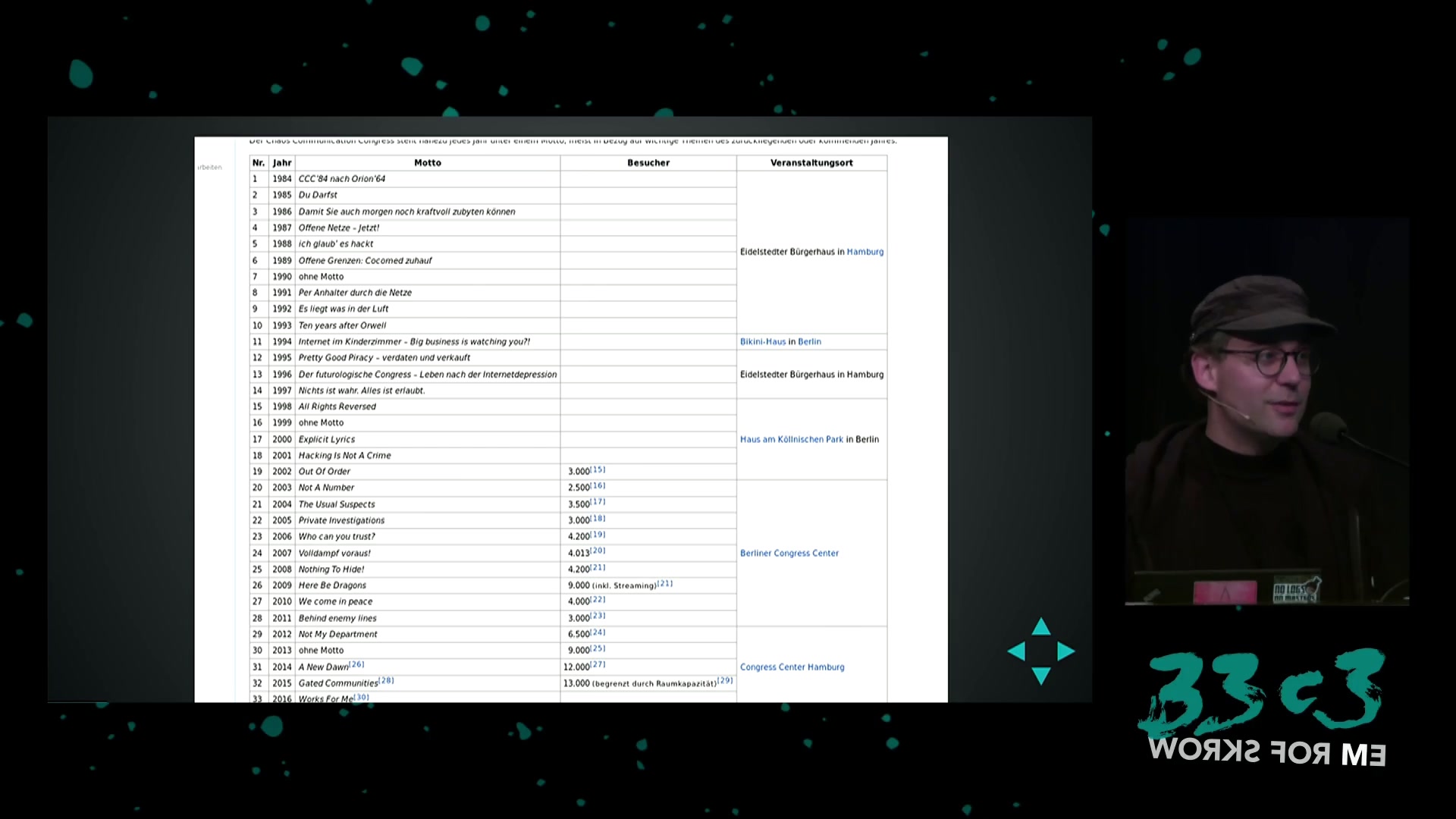Select motto Here Be Dragons
The image size is (1456, 819).
[x=332, y=585]
